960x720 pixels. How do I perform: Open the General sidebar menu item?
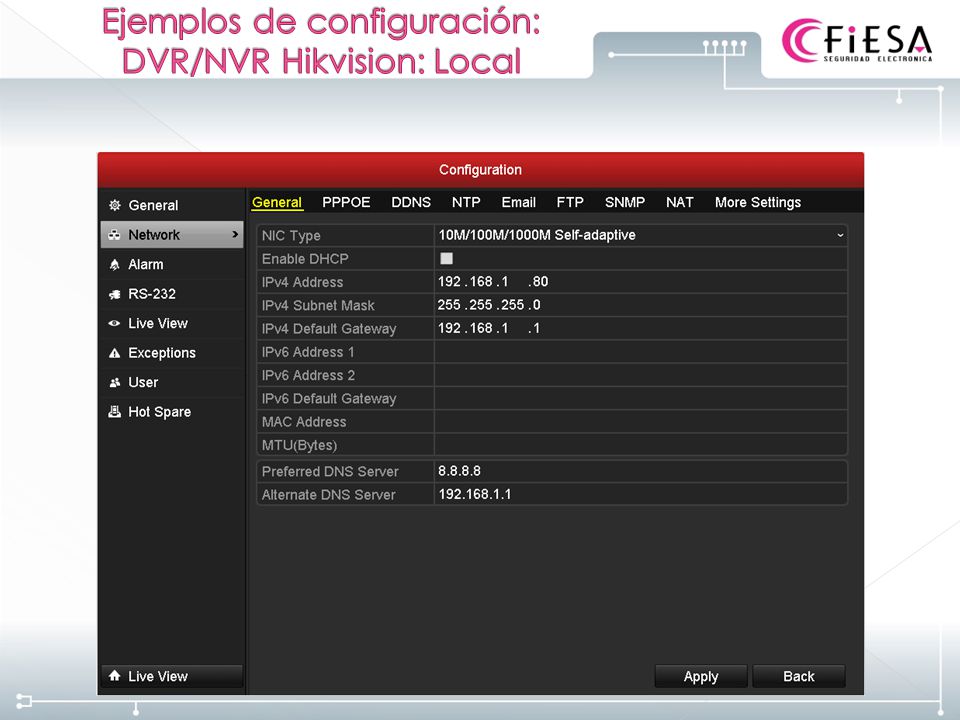click(x=172, y=205)
